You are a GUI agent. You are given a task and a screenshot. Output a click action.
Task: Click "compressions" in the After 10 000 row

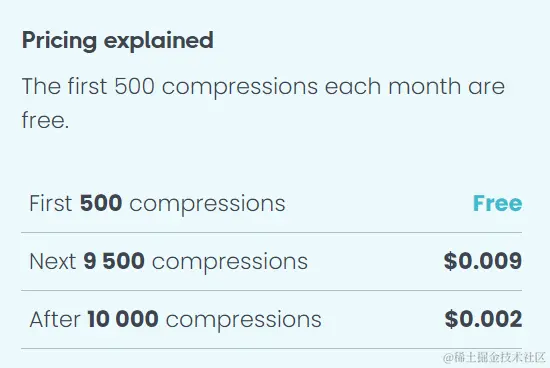click(243, 321)
